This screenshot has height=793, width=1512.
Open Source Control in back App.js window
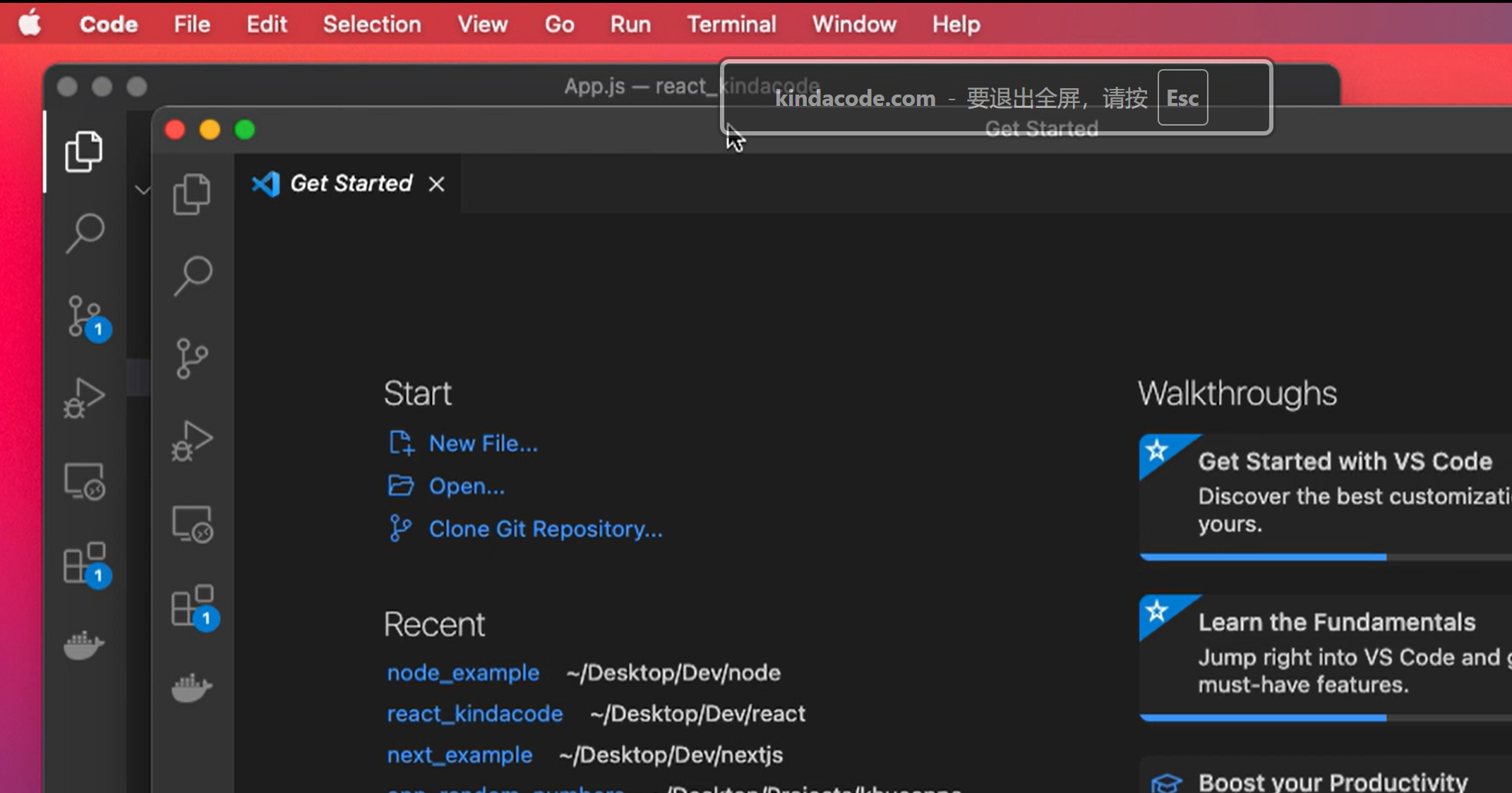tap(88, 318)
